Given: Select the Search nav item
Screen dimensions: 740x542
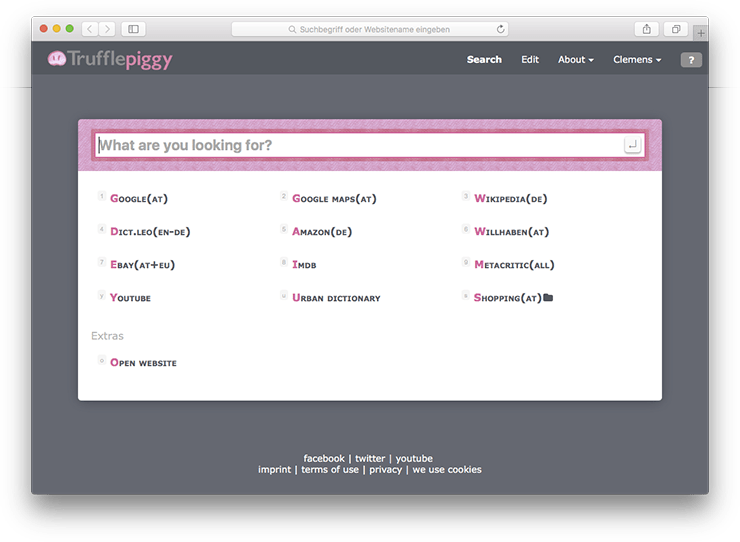Looking at the screenshot, I should tap(484, 60).
